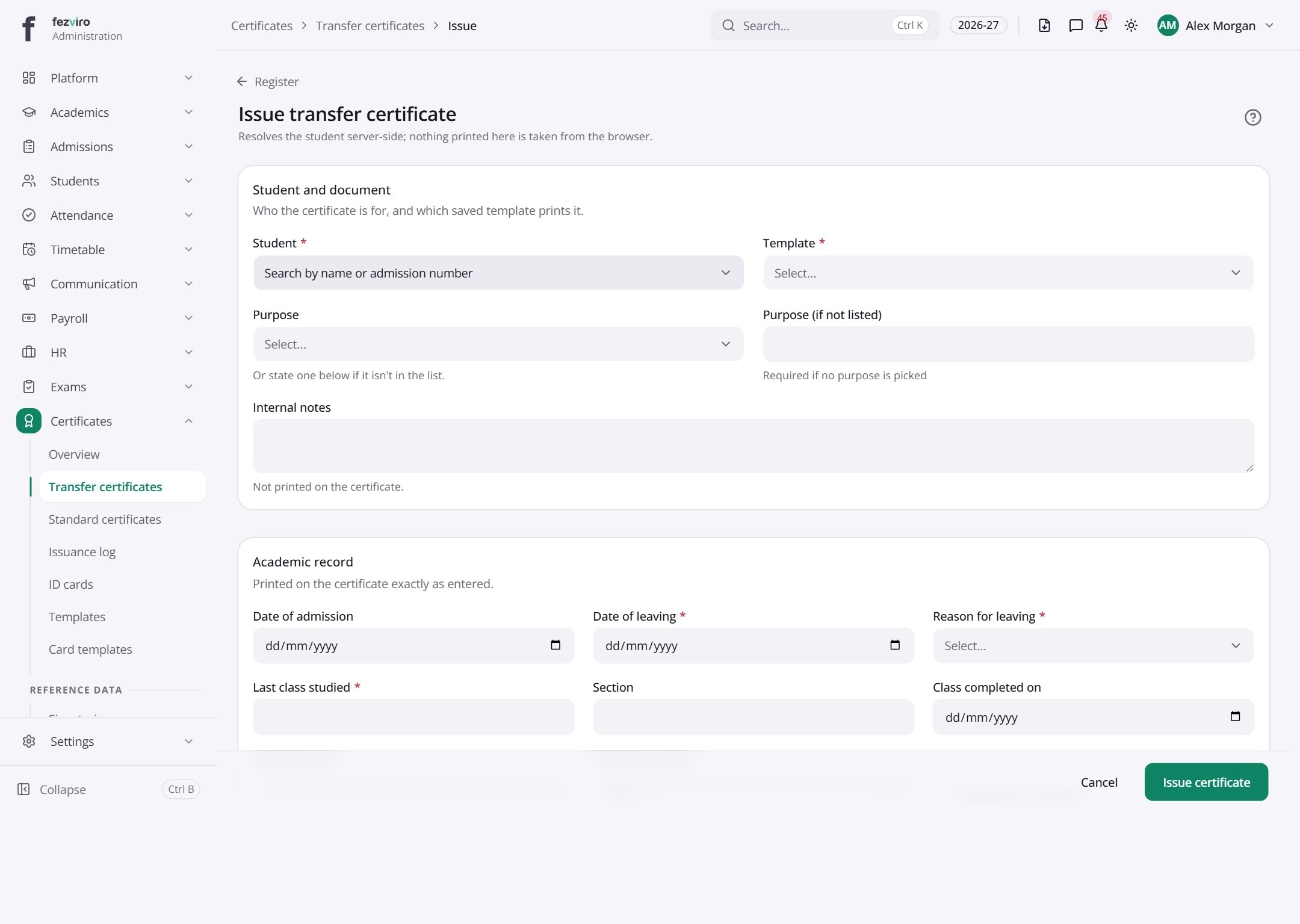Open the Student search dropdown

pos(498,273)
